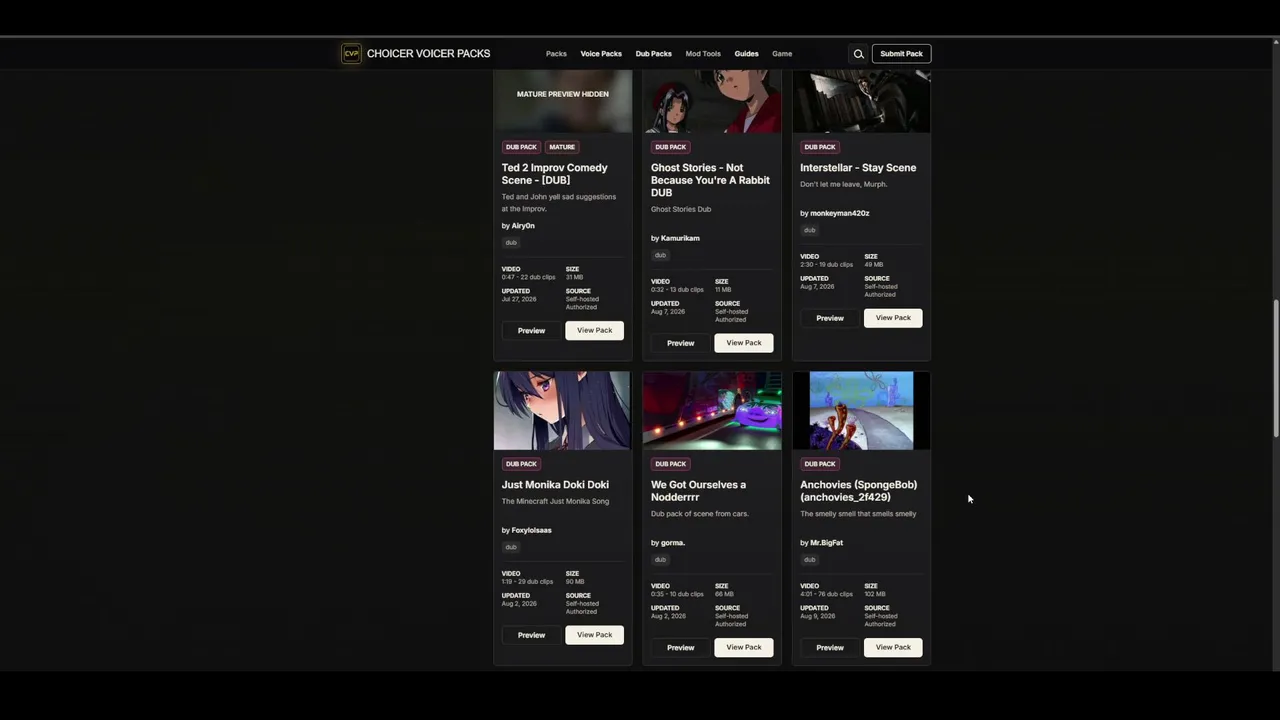Preview the Anchovies (SpongeBob) pack
Screen dimensions: 1280x720
[x=829, y=648]
